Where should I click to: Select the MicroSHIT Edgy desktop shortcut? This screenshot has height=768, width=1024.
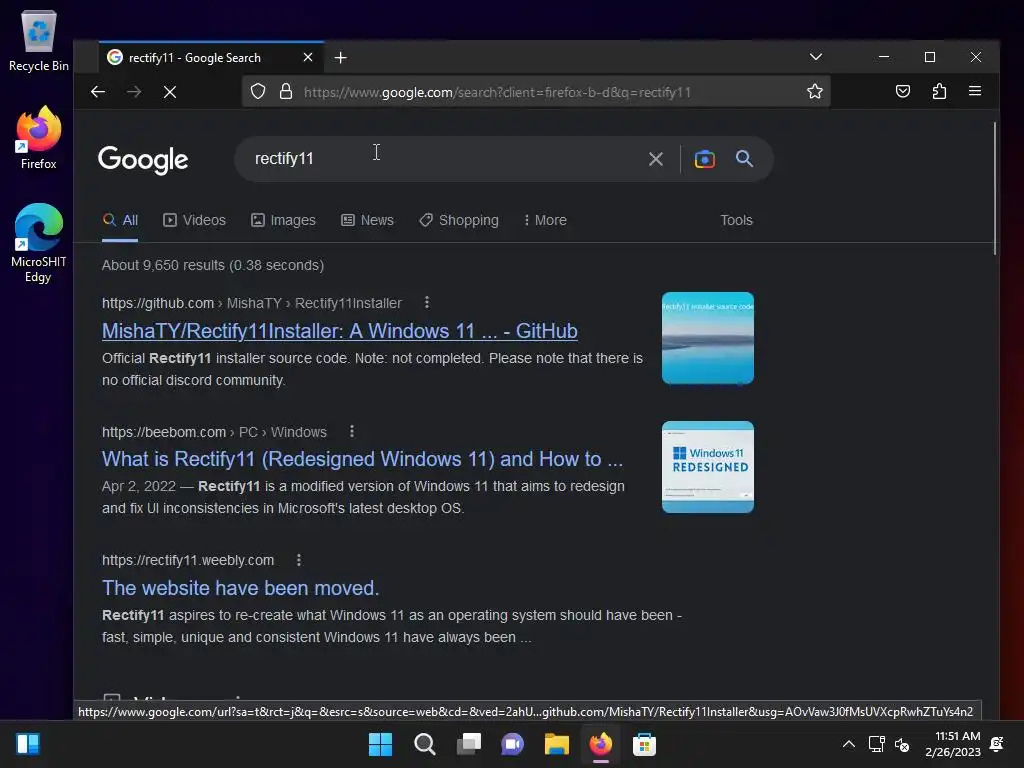pyautogui.click(x=39, y=243)
